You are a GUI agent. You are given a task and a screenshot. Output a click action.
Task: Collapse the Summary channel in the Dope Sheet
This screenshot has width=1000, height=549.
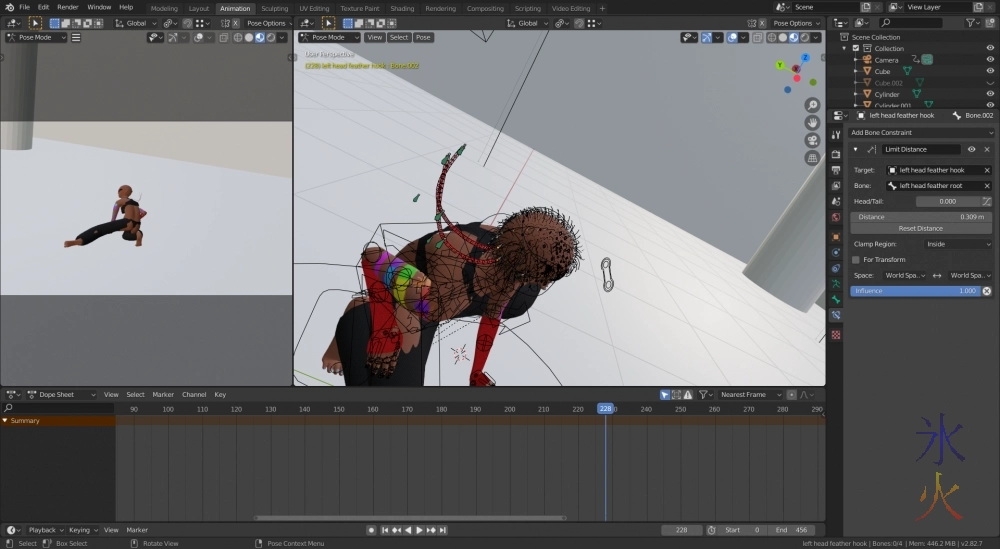(x=5, y=421)
